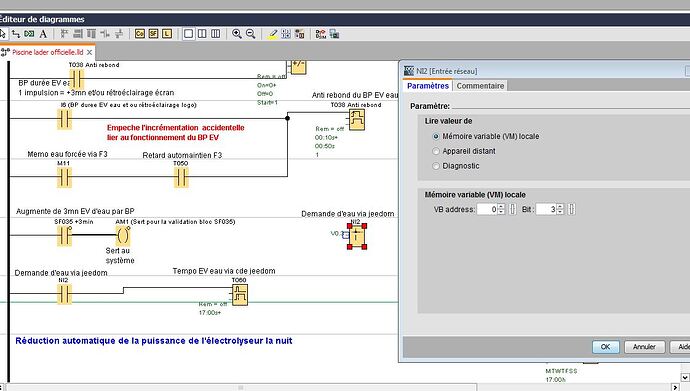Select the Appareil distant radio option
Screen dimensions: 690x391
click(436, 151)
